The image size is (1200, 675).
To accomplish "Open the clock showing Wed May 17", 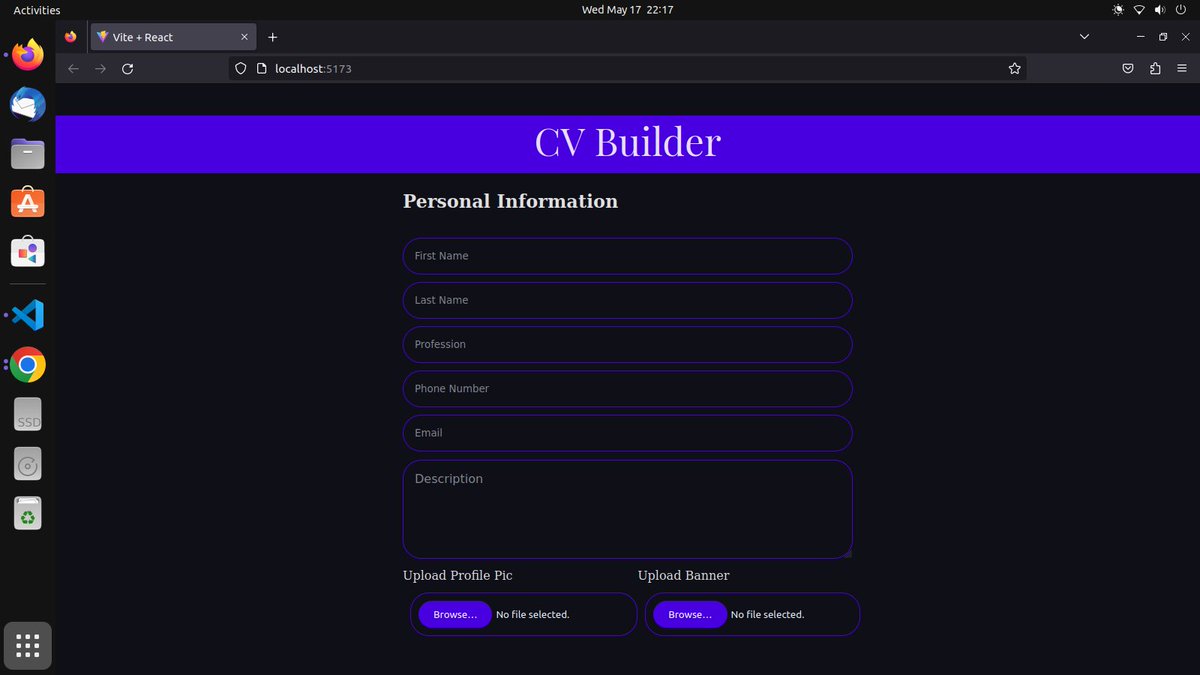I will coord(627,10).
